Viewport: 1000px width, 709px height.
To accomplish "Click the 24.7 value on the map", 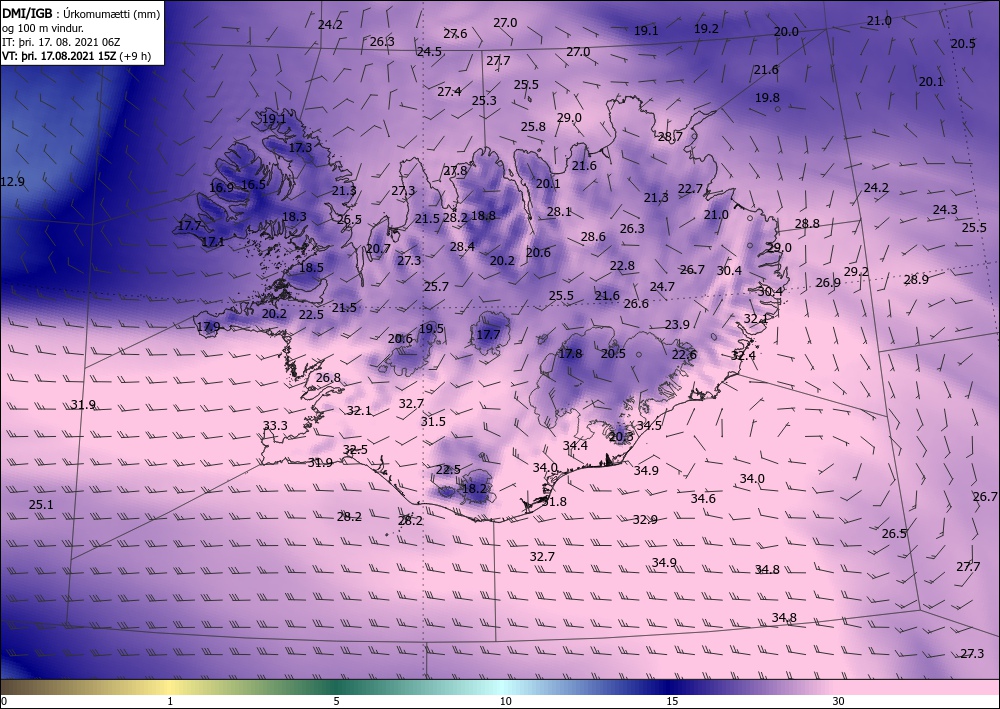I will [x=662, y=287].
